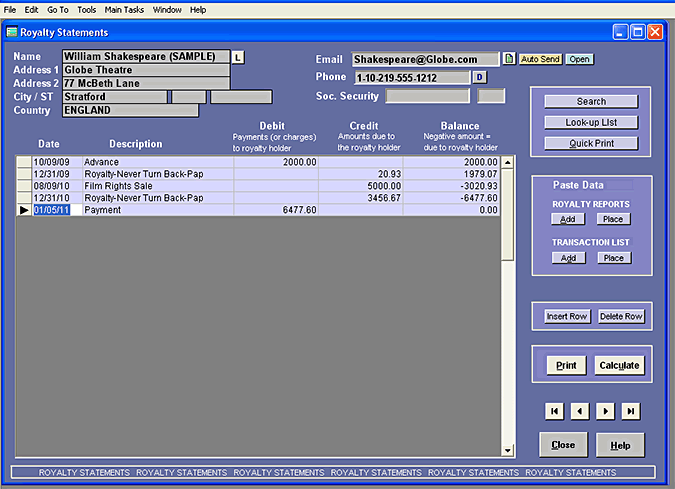This screenshot has height=489, width=675.
Task: Click the Quick Print button
Action: click(x=591, y=143)
